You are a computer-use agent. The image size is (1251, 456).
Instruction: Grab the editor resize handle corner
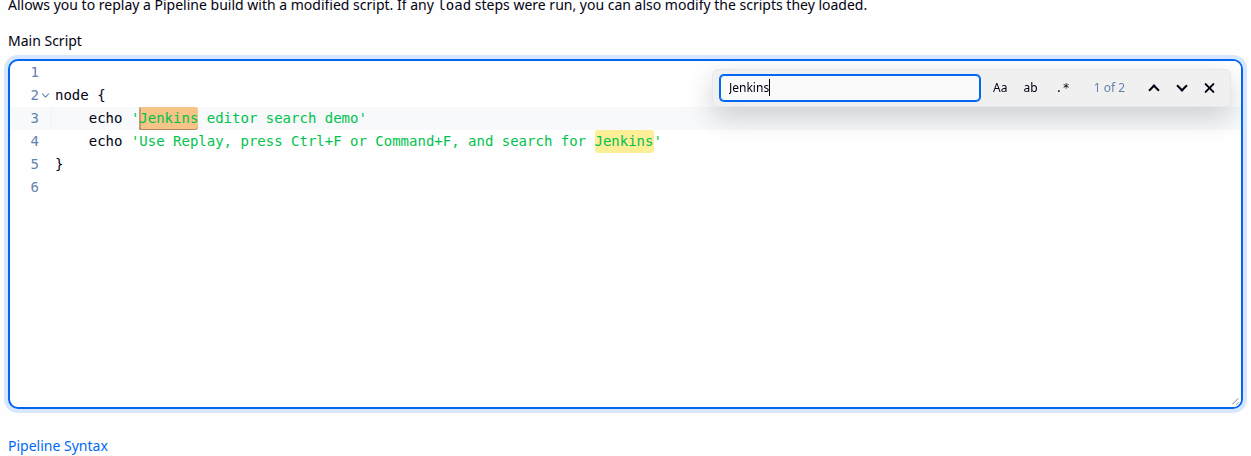click(1236, 402)
